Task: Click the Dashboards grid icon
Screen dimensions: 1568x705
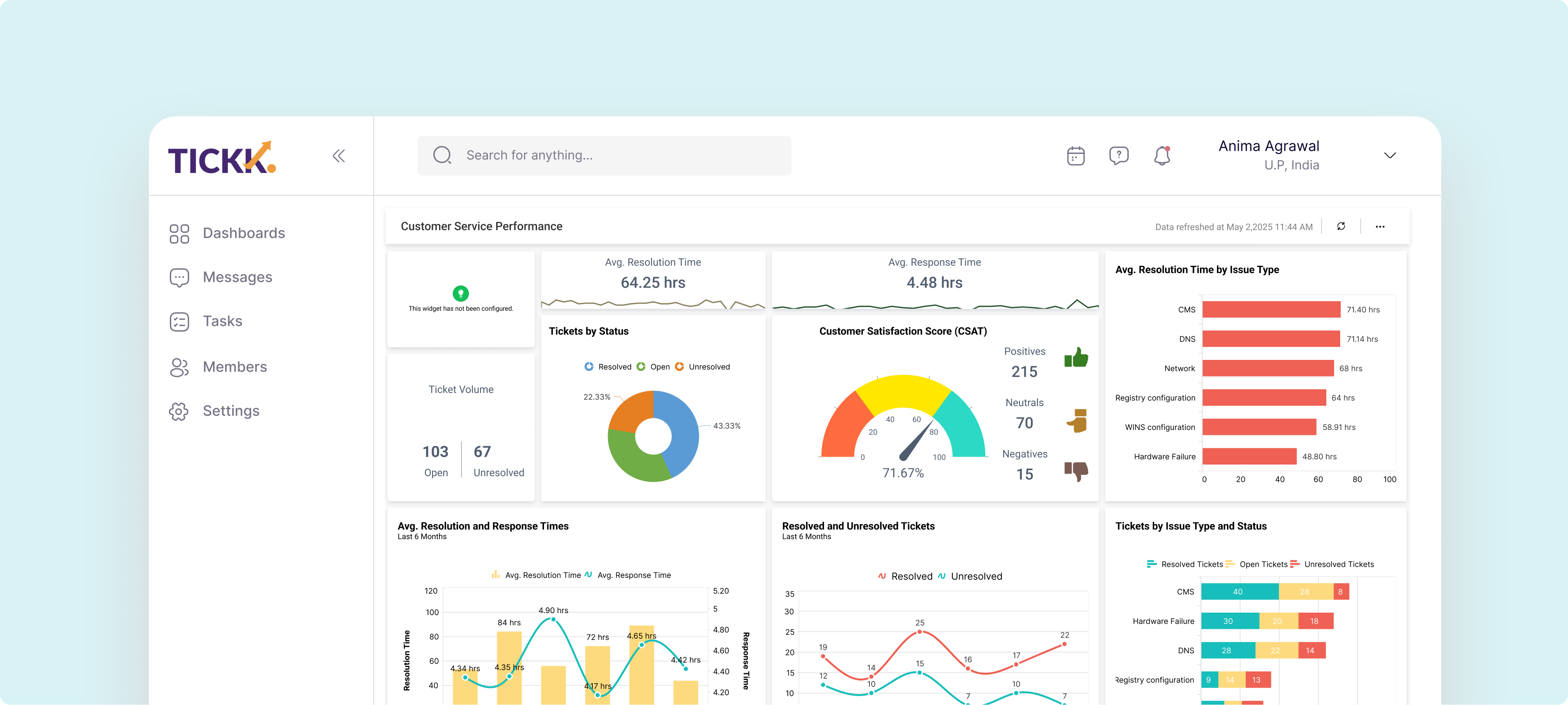Action: (179, 234)
